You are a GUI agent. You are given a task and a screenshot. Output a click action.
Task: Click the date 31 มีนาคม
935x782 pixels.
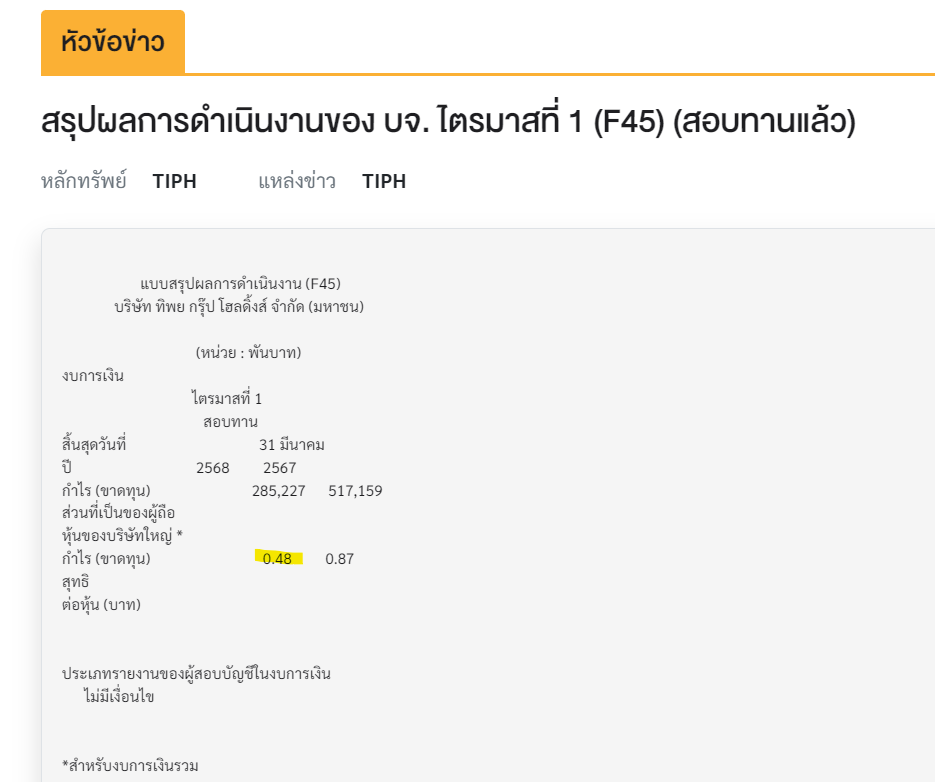click(292, 445)
